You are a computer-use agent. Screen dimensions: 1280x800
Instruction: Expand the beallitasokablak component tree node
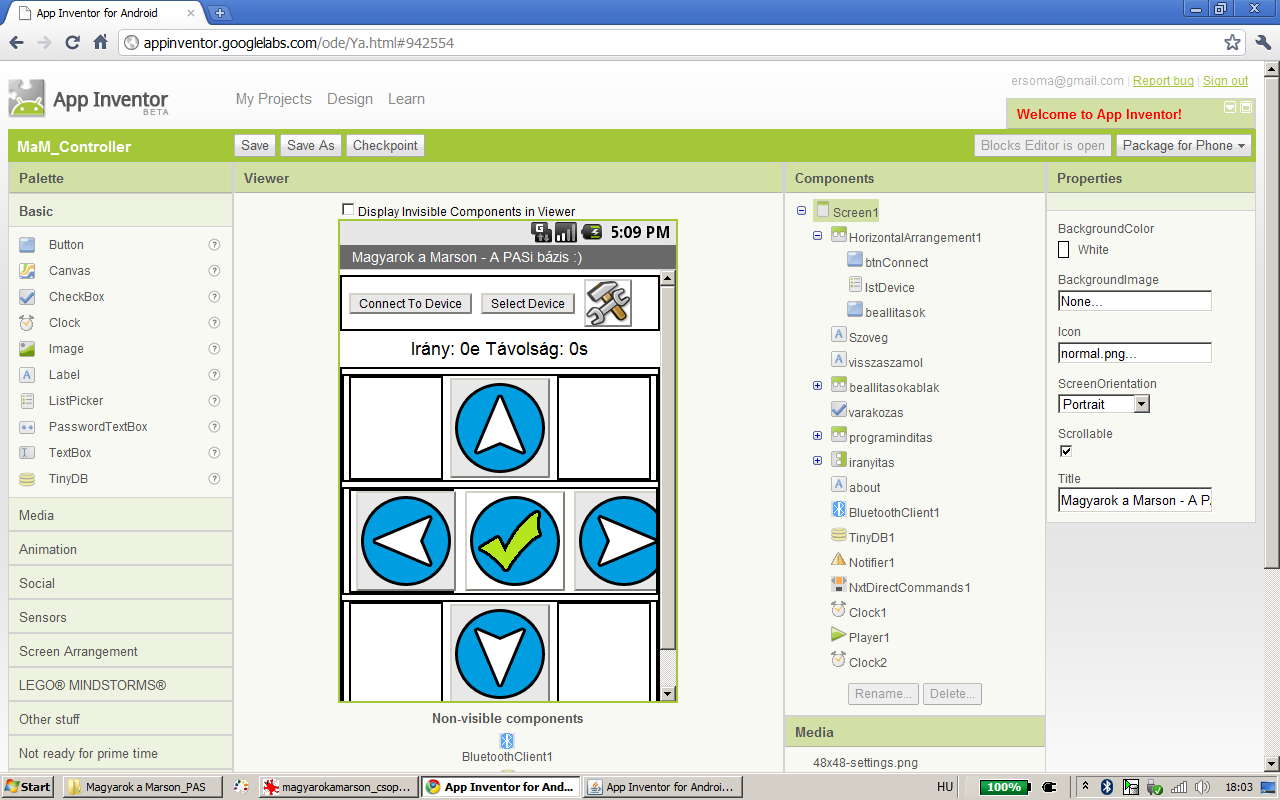tap(817, 386)
